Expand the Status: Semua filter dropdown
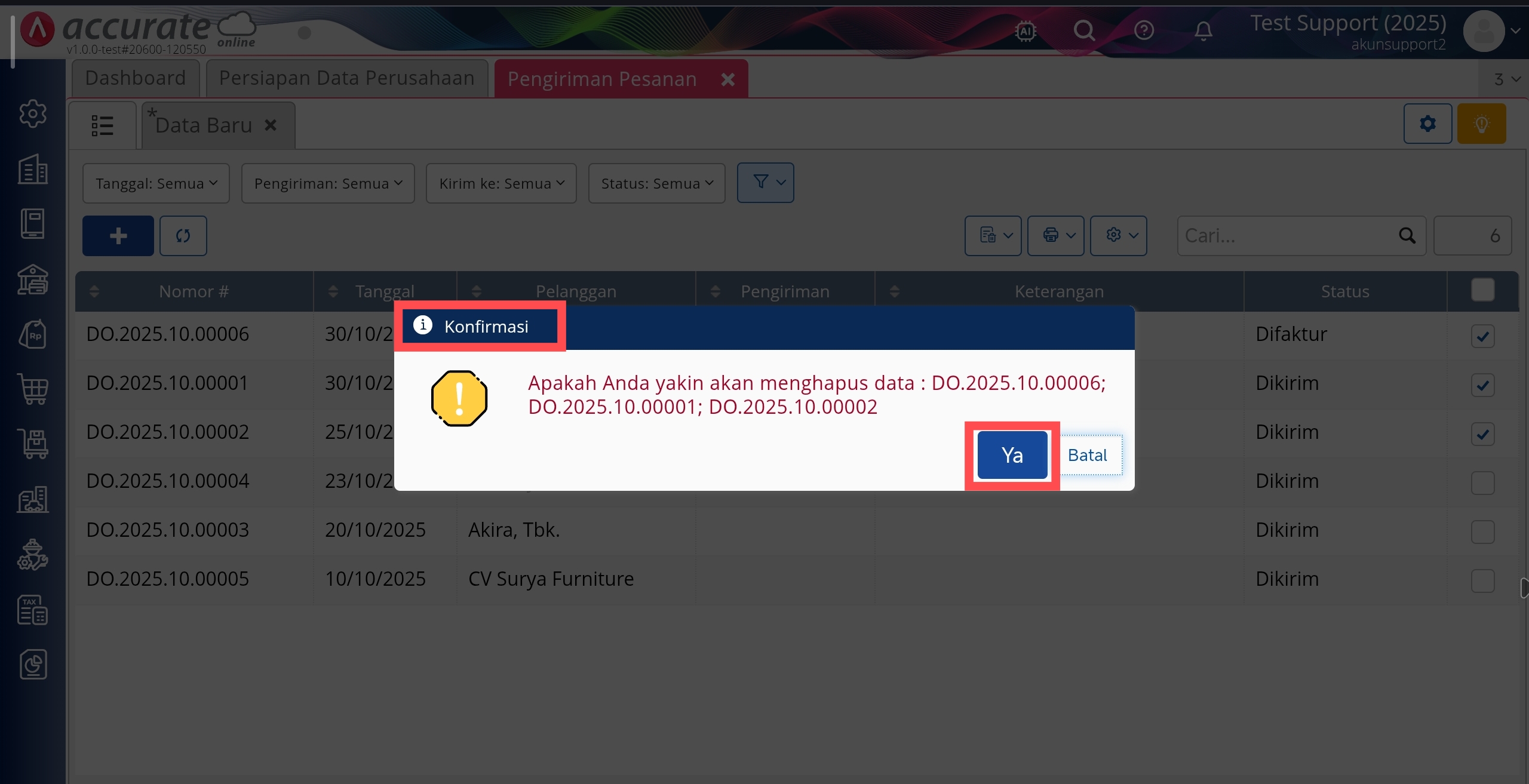 pos(656,183)
